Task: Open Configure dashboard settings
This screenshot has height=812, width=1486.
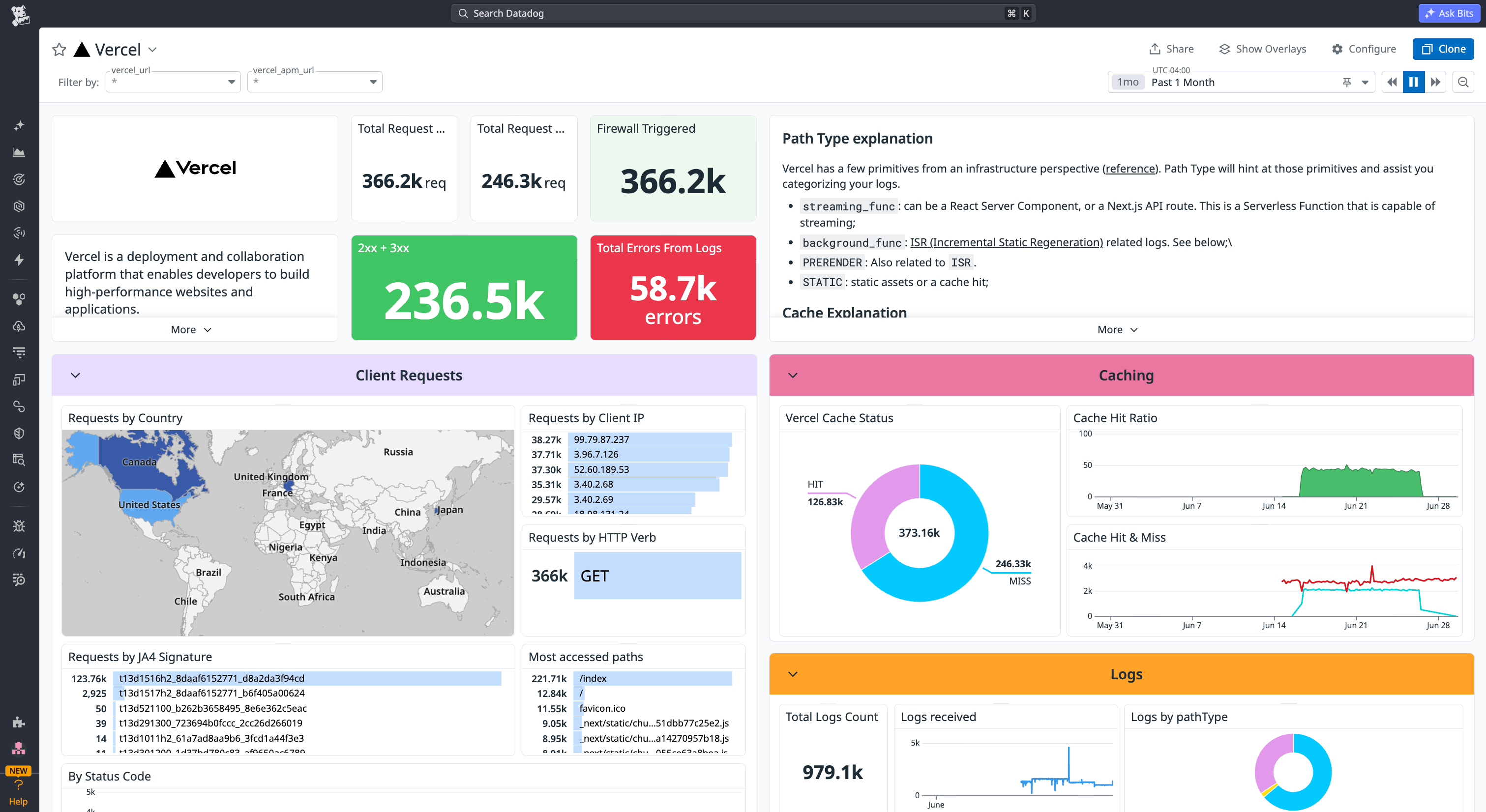Action: 1364,49
